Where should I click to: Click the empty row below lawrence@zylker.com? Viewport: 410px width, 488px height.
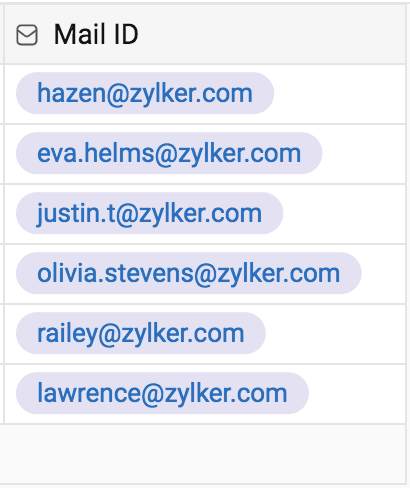tap(202, 454)
